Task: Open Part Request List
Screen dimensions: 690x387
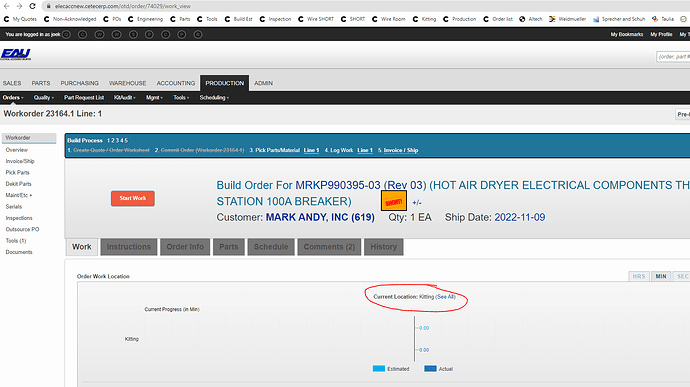Action: point(84,98)
